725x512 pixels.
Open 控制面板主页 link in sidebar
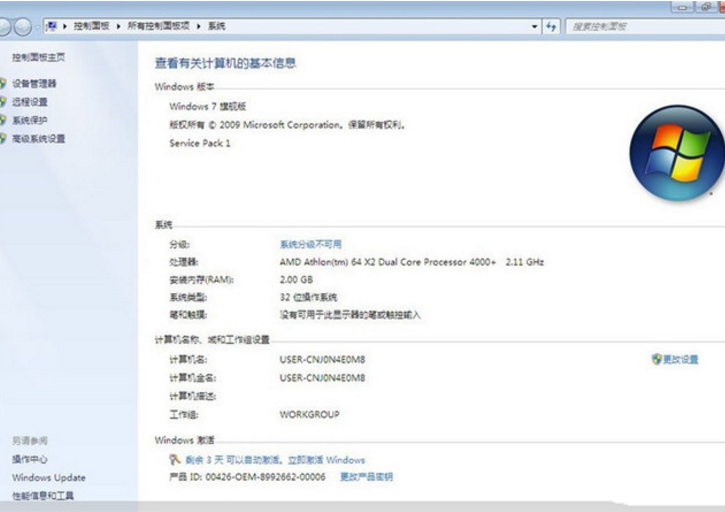[38, 57]
